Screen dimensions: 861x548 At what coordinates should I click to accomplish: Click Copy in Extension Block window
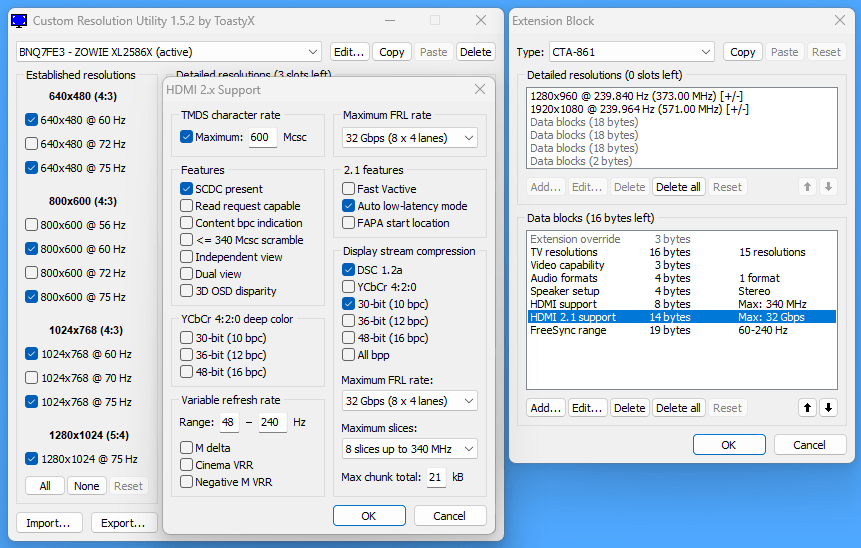point(742,52)
